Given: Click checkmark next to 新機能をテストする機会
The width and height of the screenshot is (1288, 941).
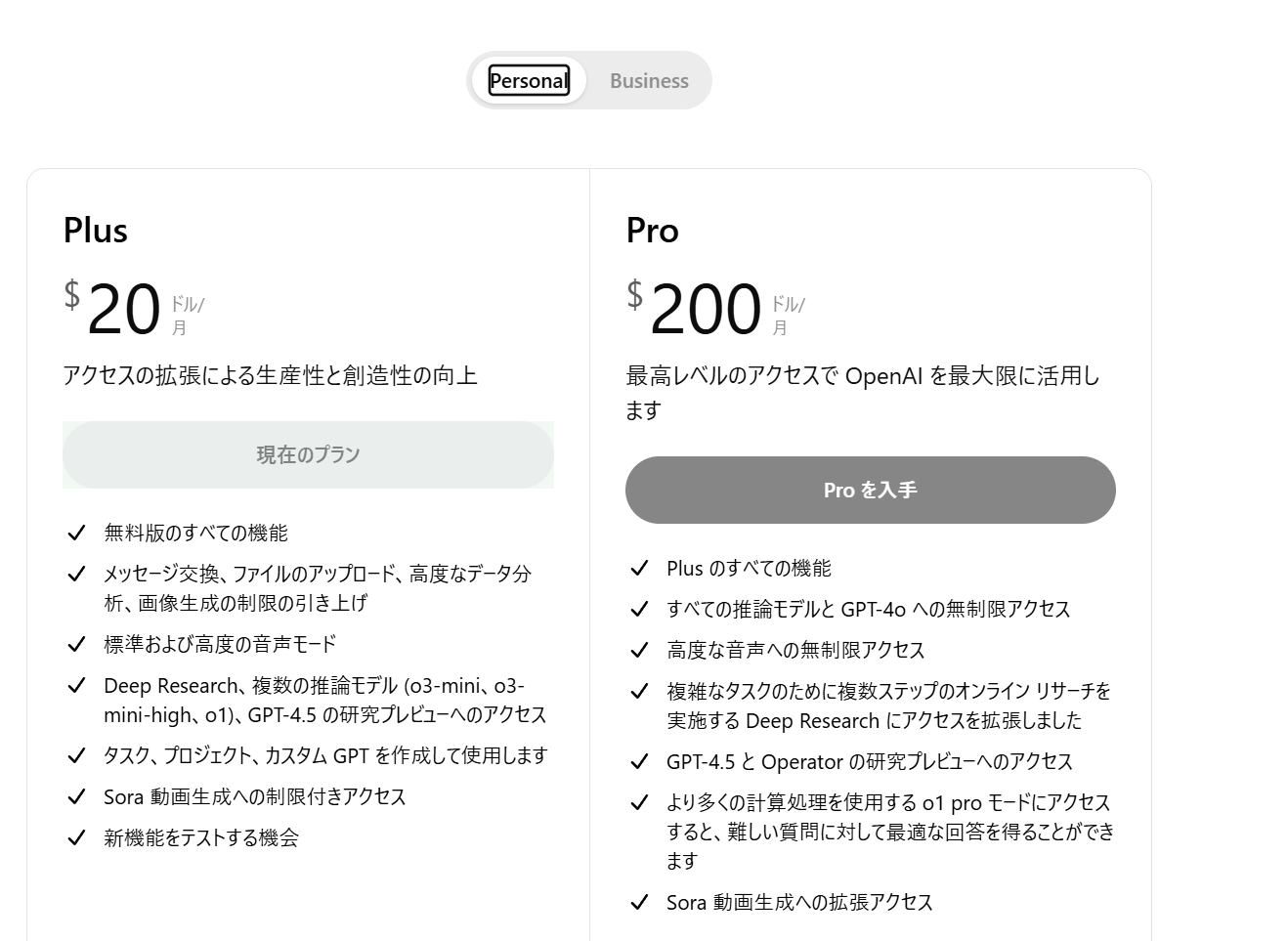Looking at the screenshot, I should pyautogui.click(x=76, y=837).
